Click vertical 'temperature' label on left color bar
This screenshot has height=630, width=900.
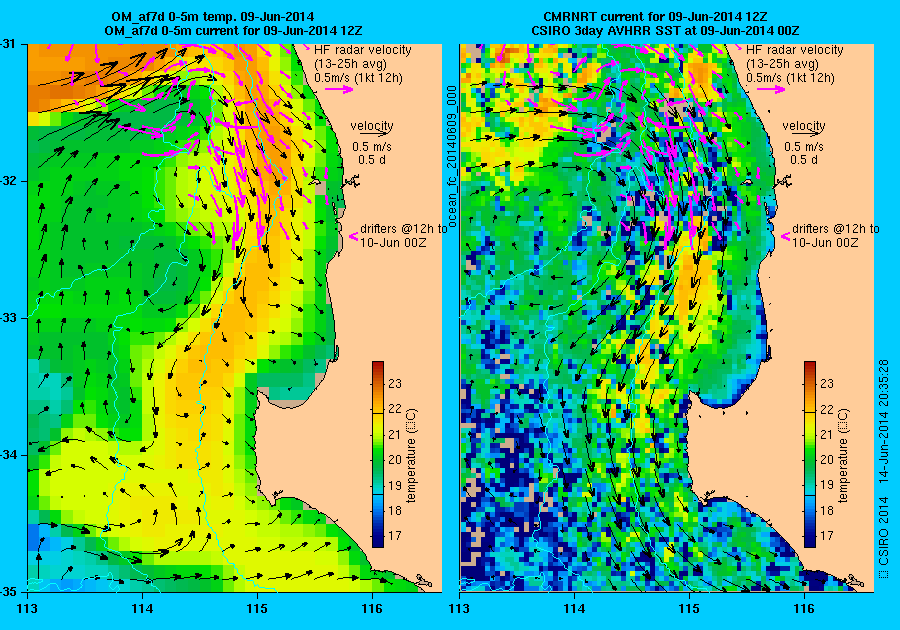pos(412,456)
